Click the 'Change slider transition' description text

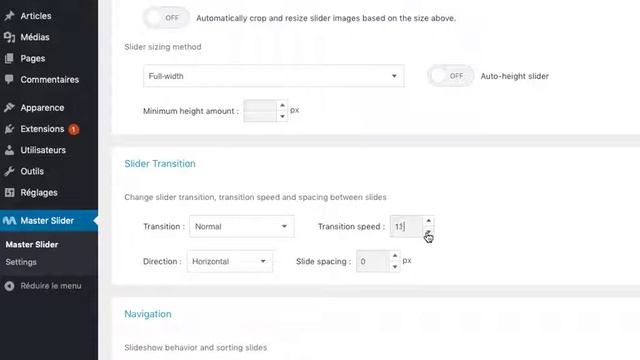(x=256, y=197)
